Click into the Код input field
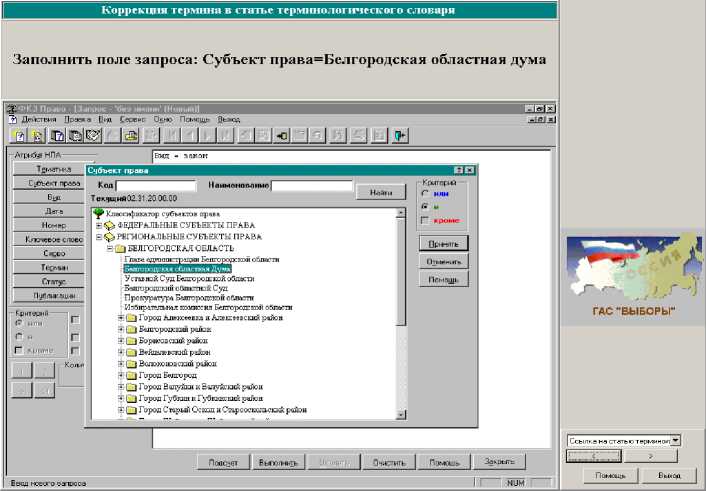The height and width of the screenshot is (491, 706). click(x=156, y=186)
